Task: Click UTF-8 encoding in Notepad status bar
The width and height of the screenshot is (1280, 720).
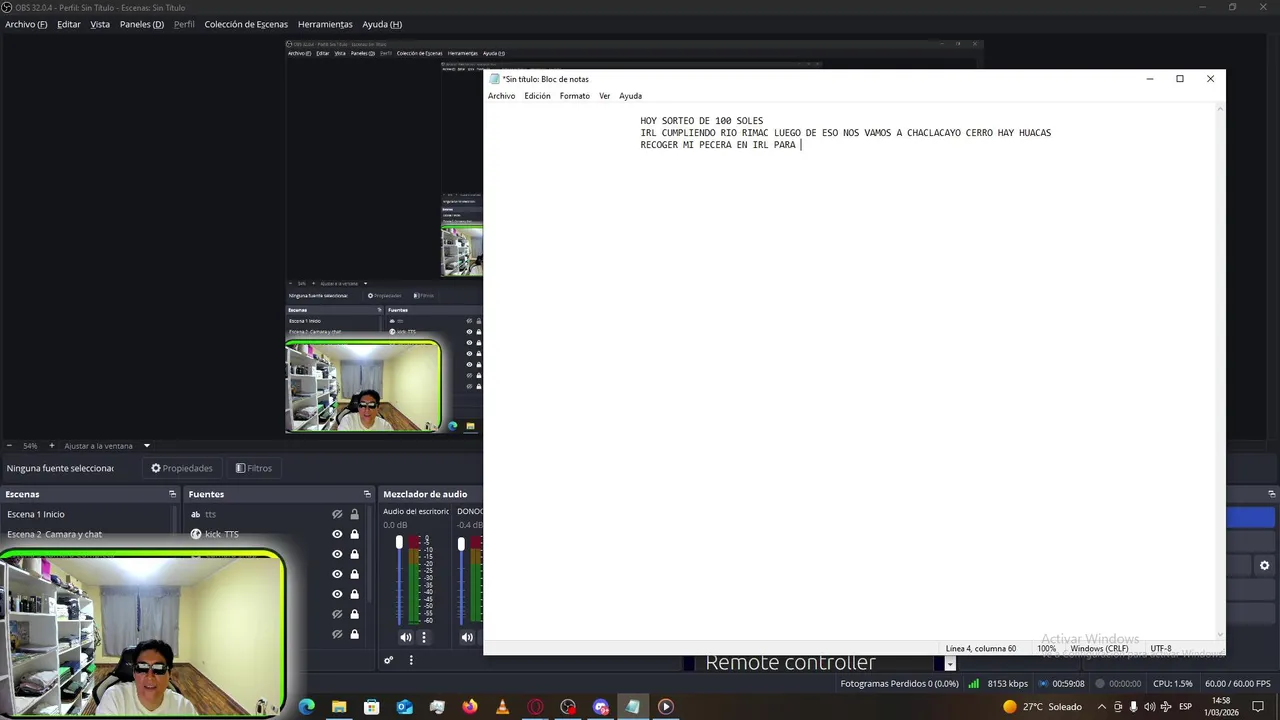Action: click(x=1161, y=649)
